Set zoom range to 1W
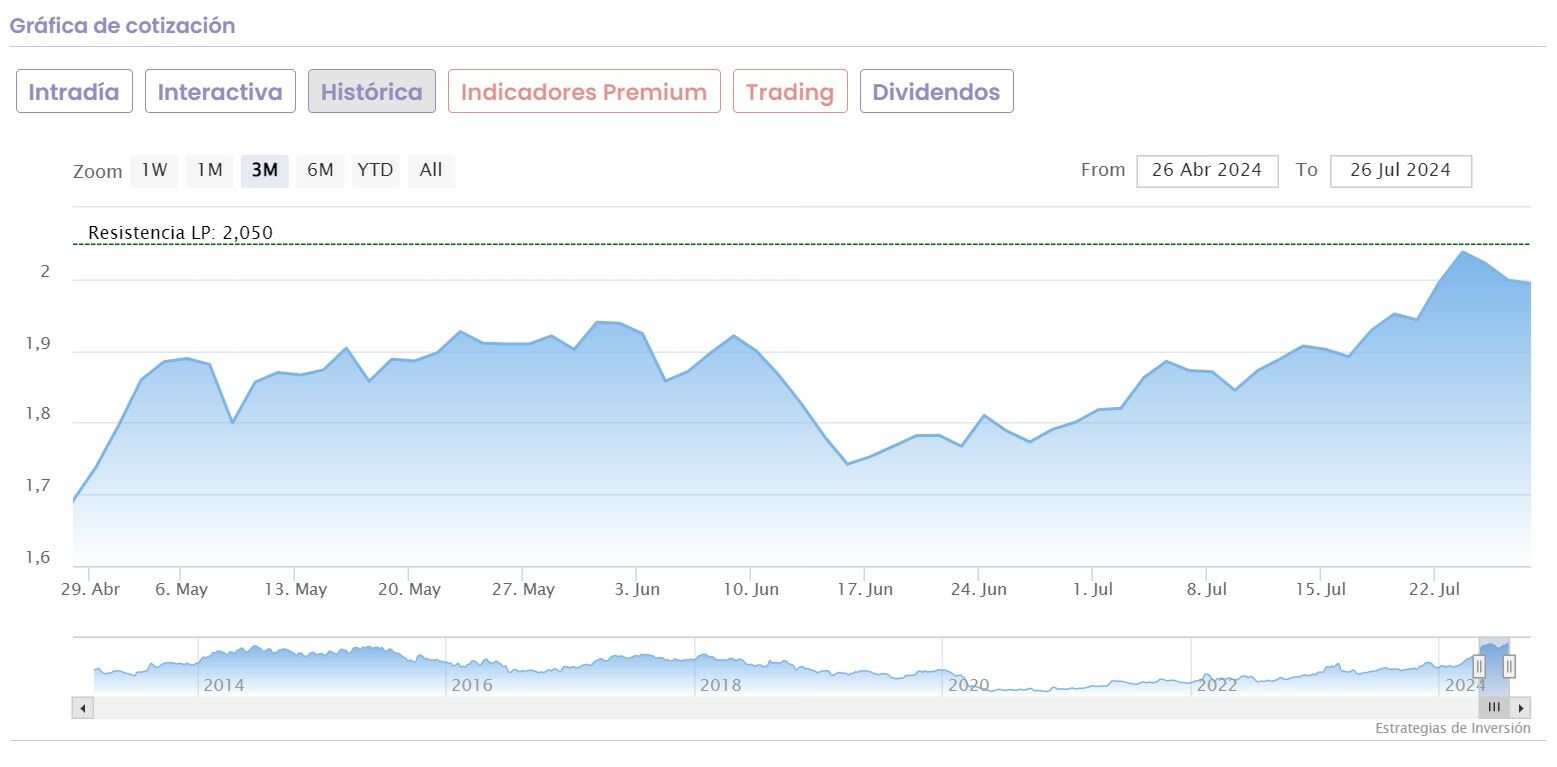1557x767 pixels. [x=154, y=171]
